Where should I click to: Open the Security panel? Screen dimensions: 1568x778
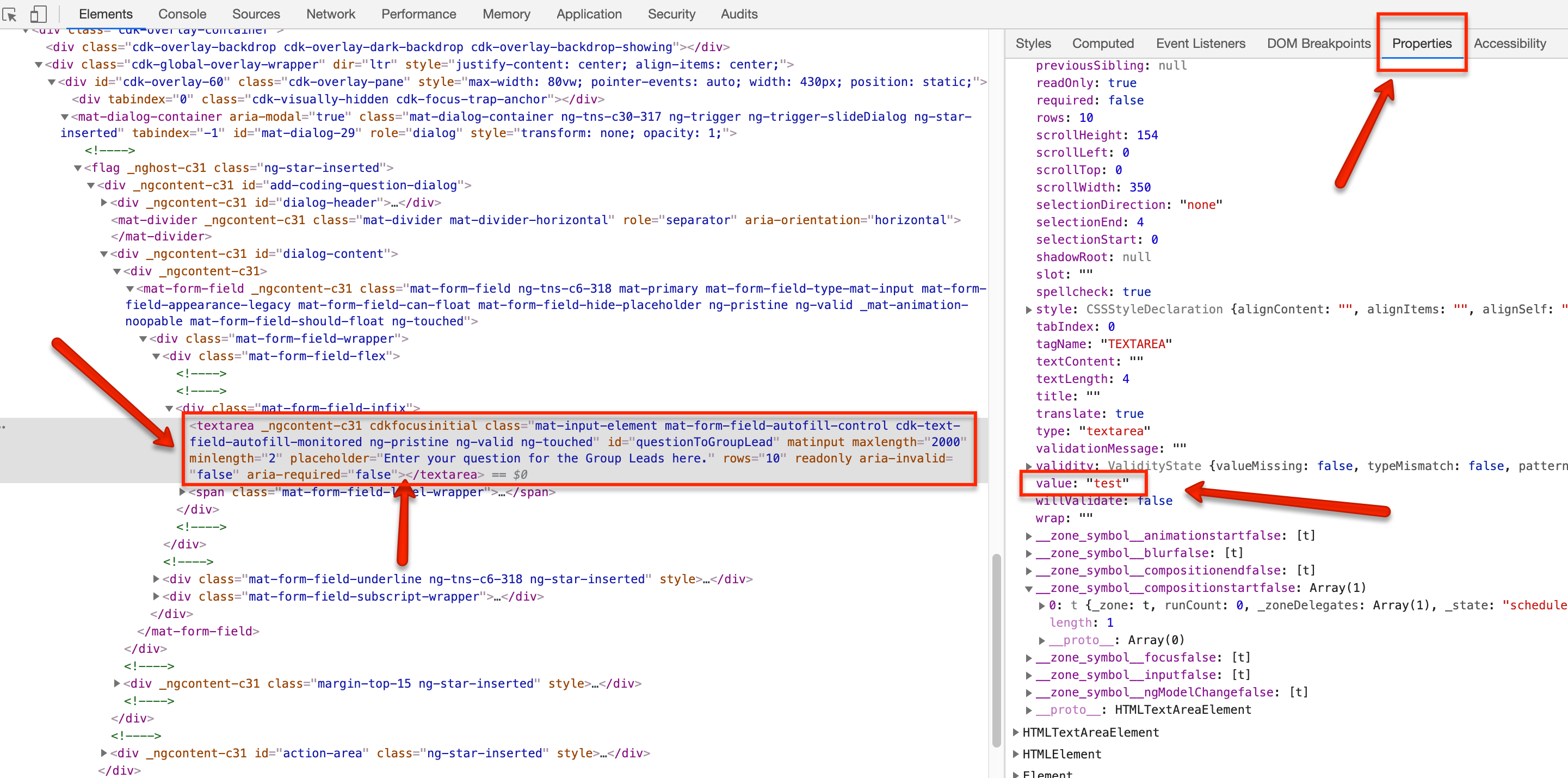coord(671,14)
